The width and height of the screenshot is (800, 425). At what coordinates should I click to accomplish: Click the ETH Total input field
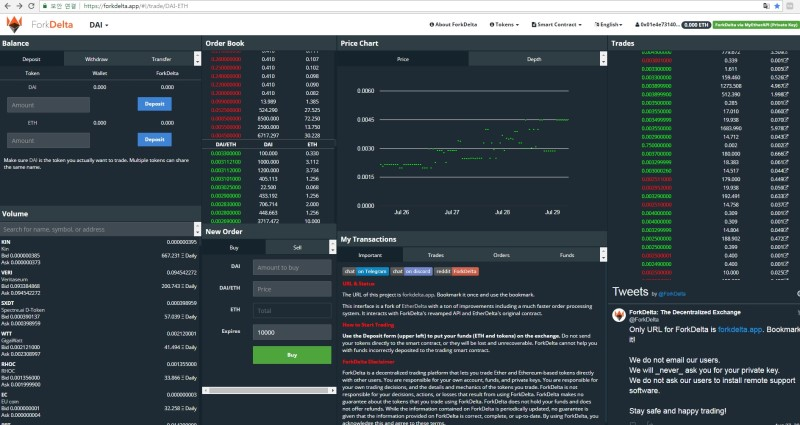tap(292, 310)
